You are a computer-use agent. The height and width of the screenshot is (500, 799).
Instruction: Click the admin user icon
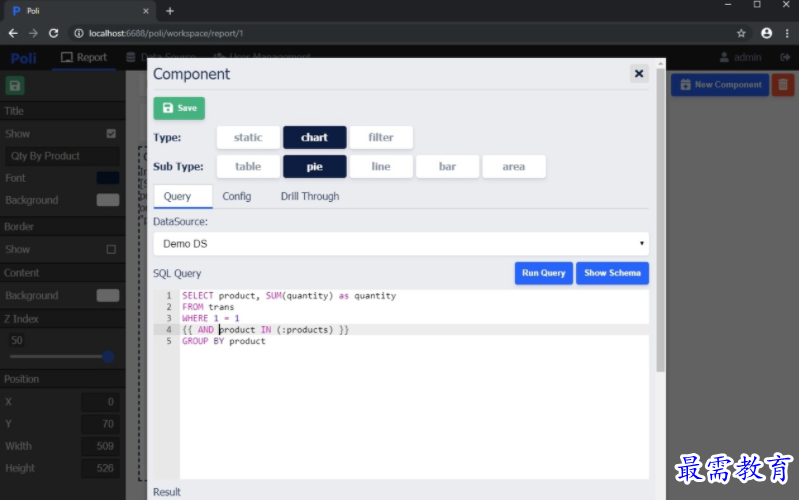coord(724,57)
